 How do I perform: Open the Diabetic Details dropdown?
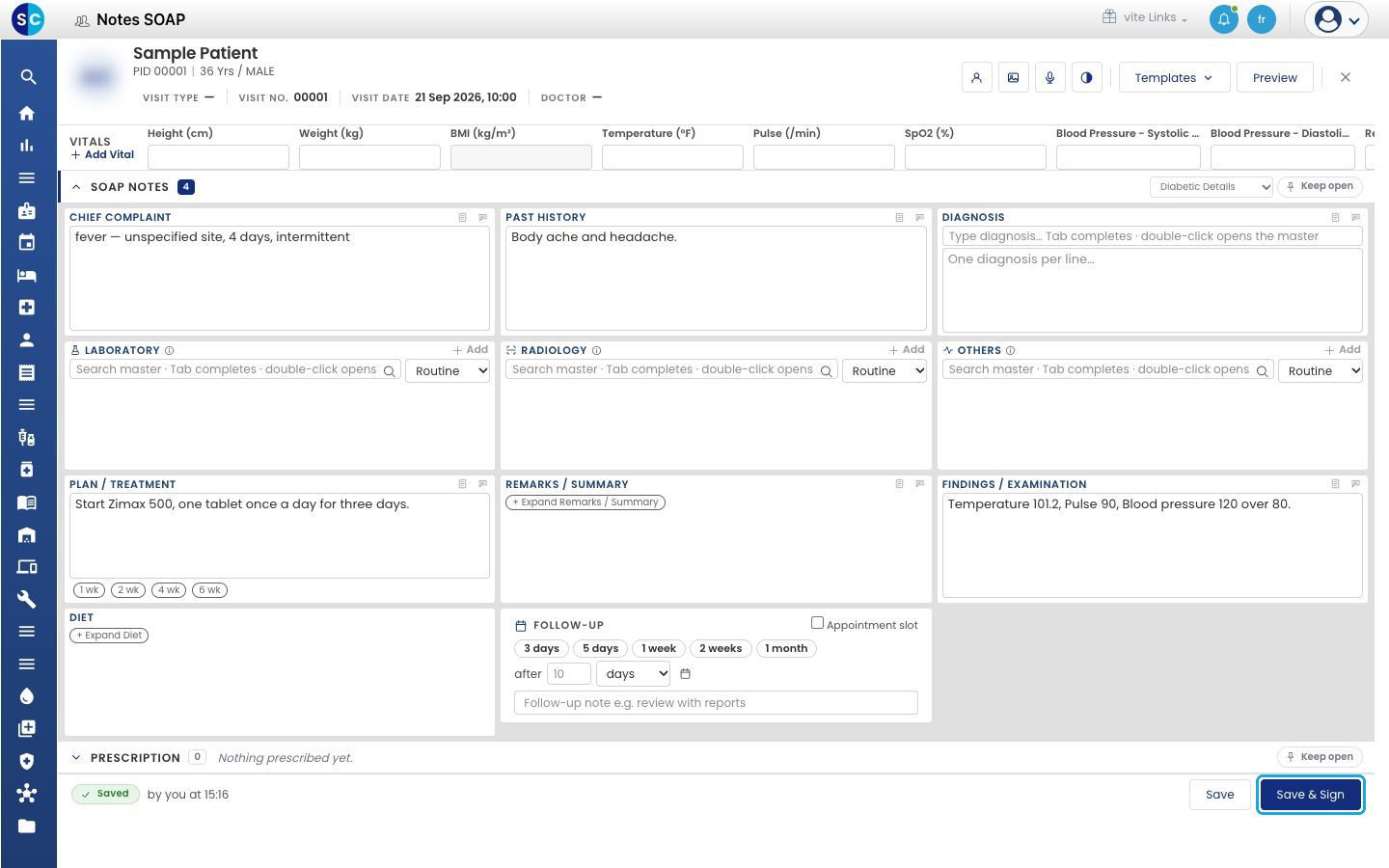click(x=1212, y=187)
